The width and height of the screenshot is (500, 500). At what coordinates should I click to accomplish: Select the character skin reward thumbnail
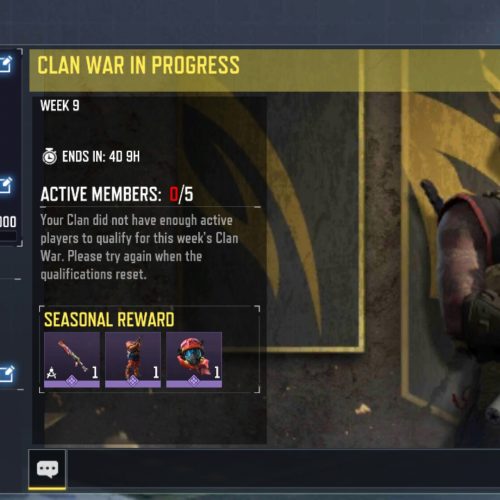(133, 360)
